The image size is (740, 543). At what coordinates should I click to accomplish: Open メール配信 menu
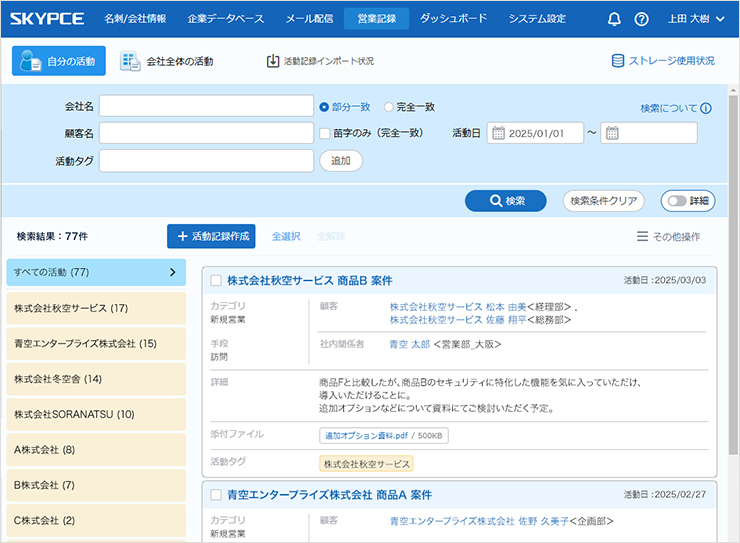309,19
